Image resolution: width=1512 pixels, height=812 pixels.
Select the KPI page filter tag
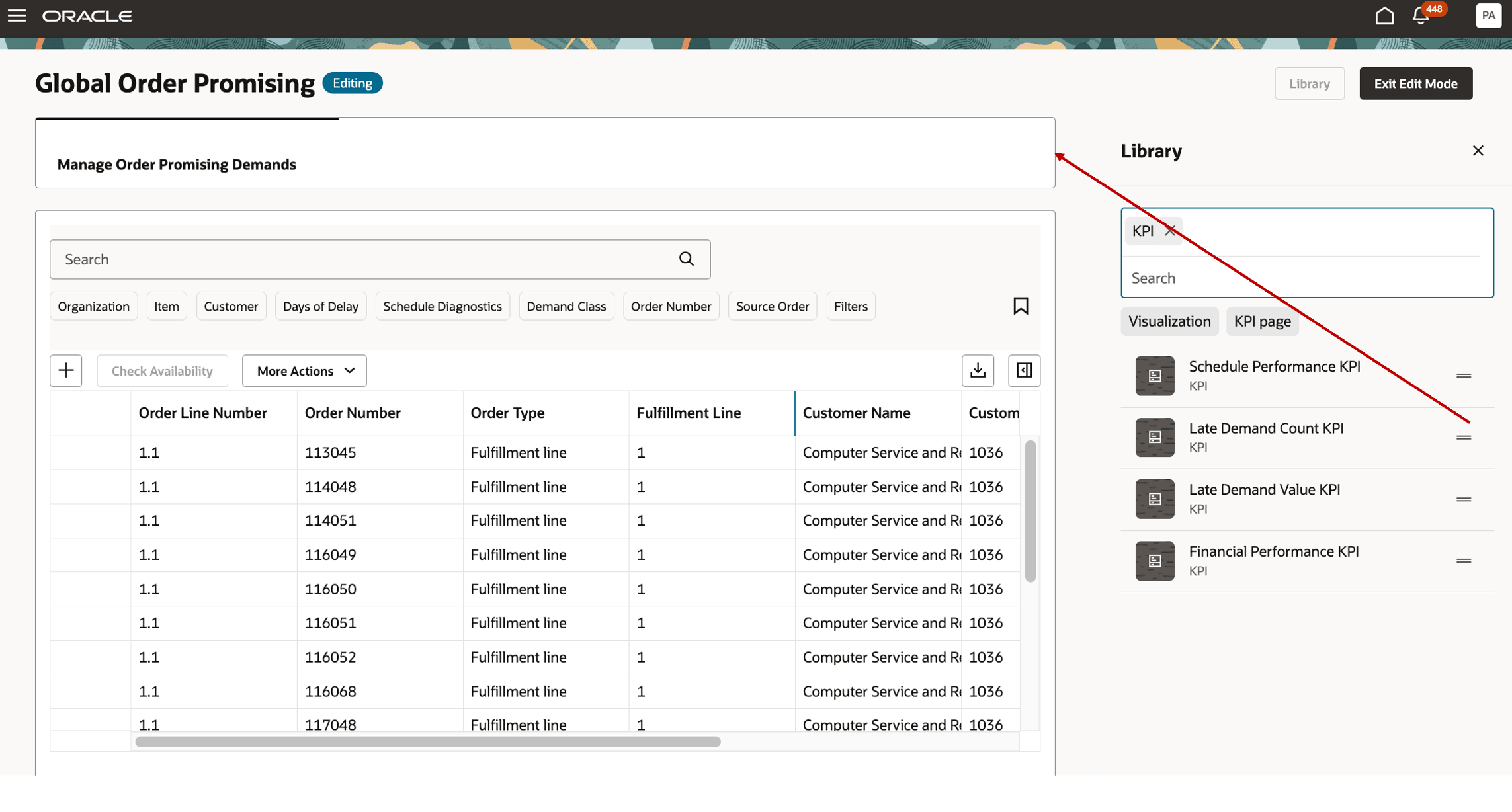coord(1262,321)
